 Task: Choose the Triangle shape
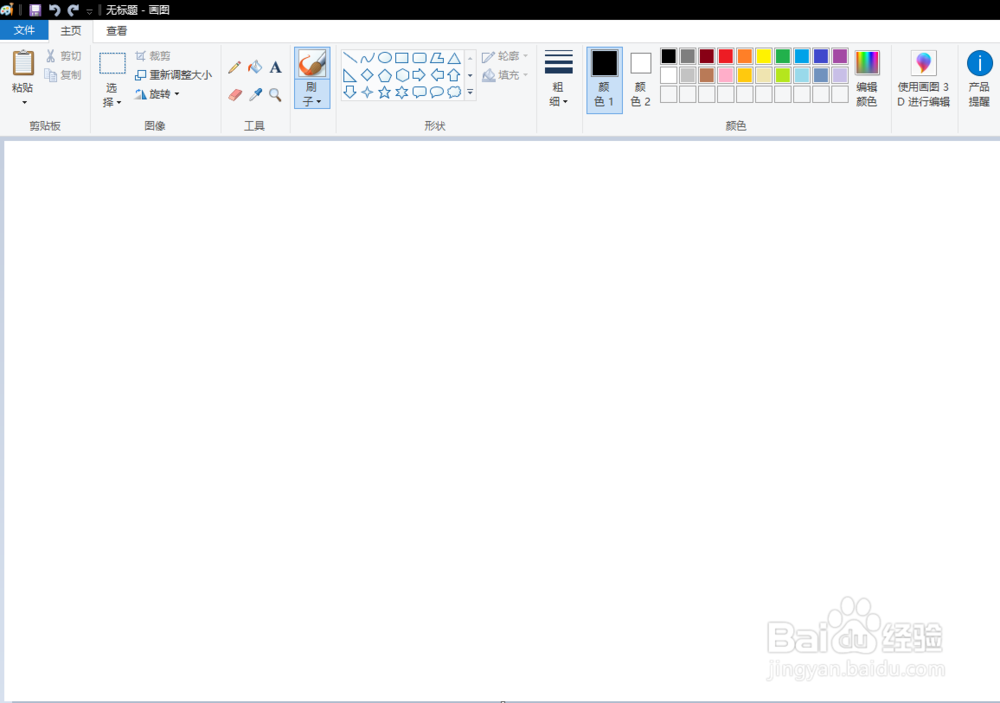(454, 58)
